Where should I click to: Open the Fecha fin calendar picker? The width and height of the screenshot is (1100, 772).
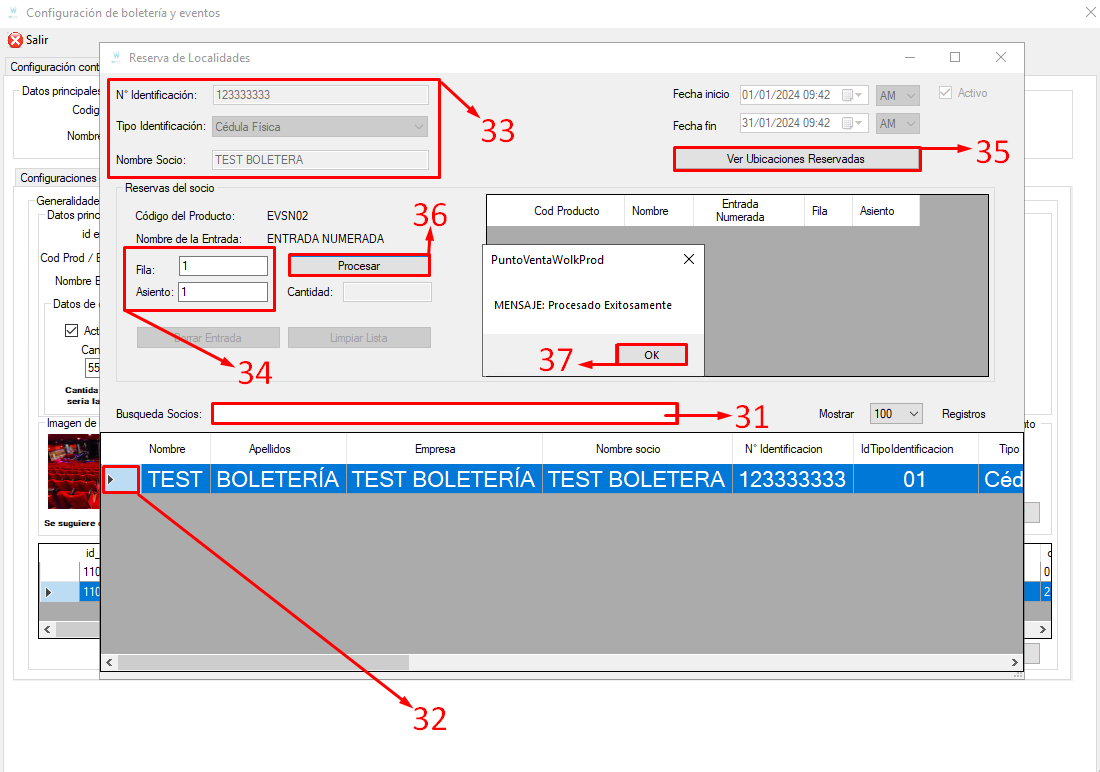pos(852,124)
